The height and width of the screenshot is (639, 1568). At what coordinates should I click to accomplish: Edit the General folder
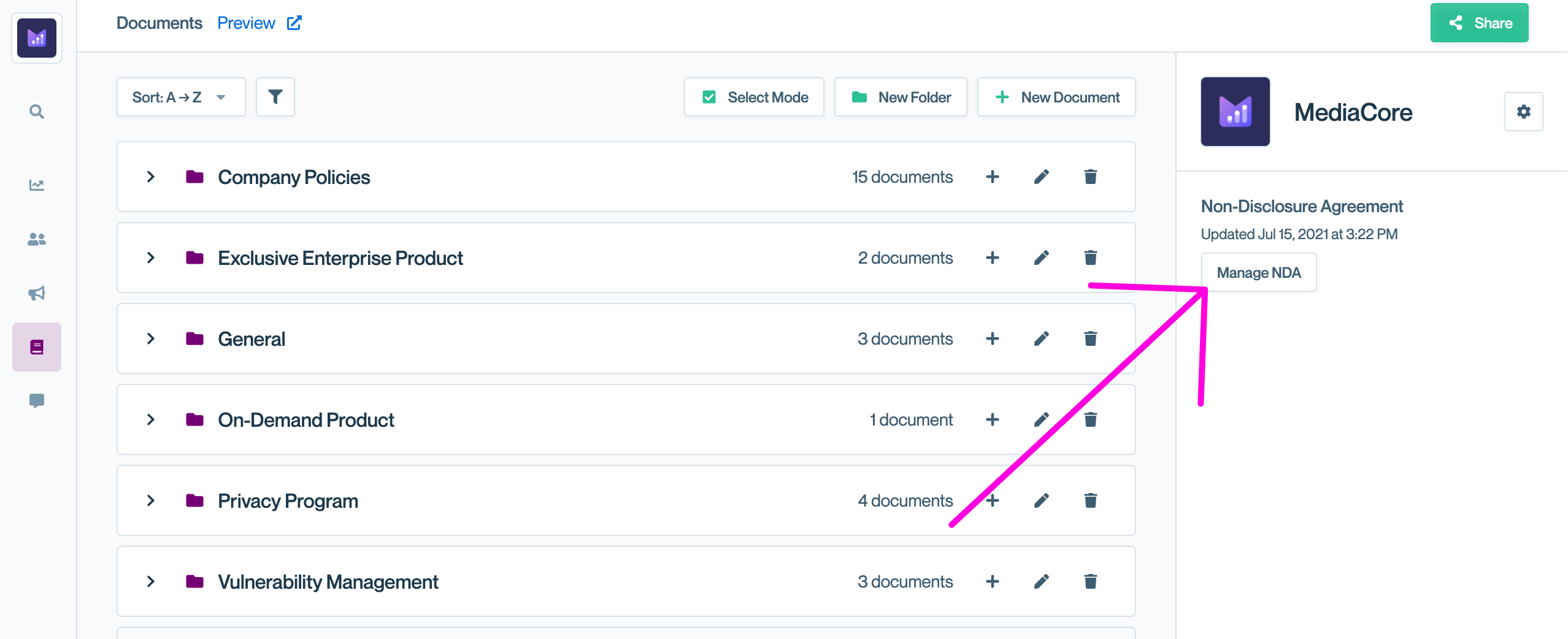[x=1042, y=339]
